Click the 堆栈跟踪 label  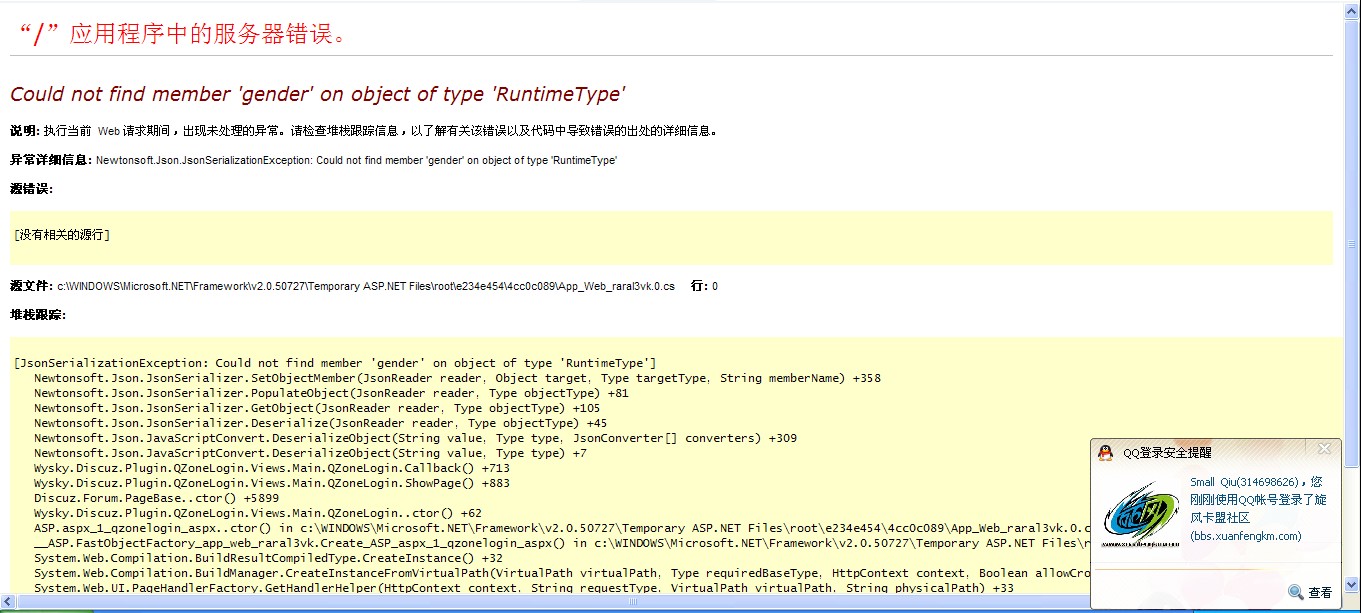(x=38, y=315)
